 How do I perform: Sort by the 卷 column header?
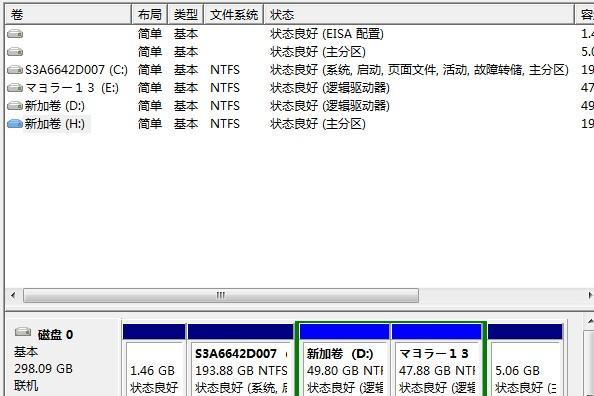pyautogui.click(x=68, y=15)
